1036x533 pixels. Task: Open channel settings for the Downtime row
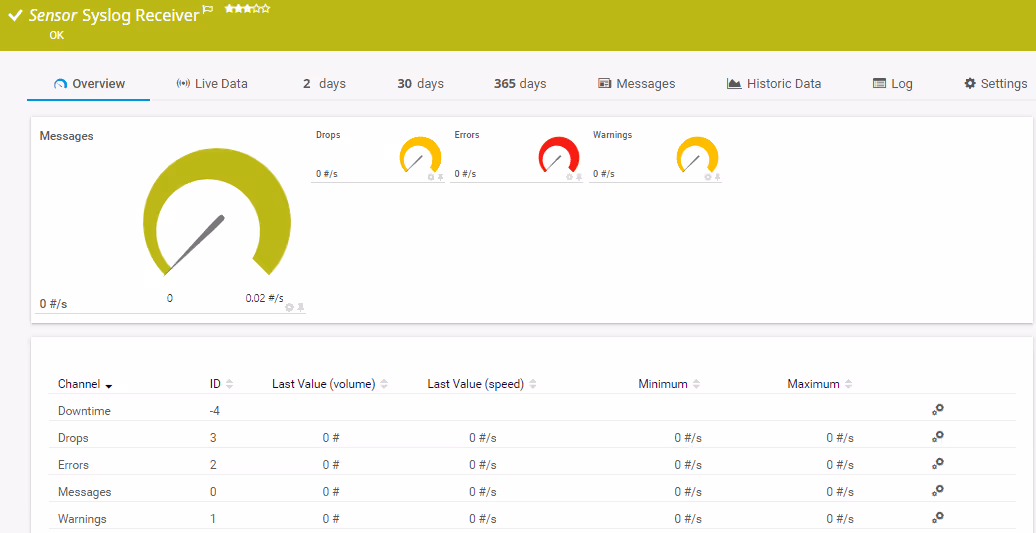click(x=937, y=410)
